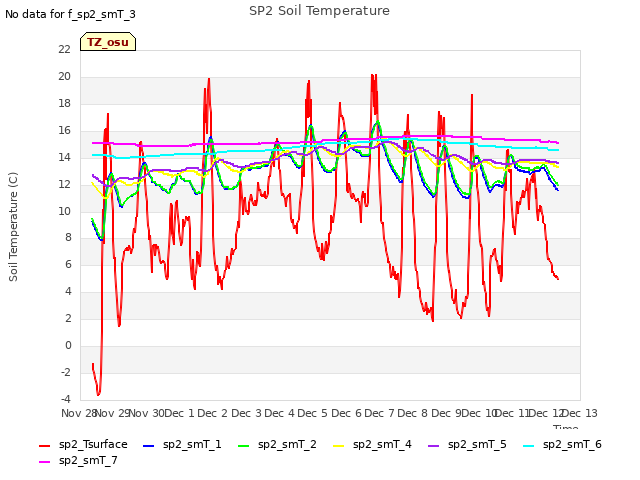Click the magenta sp2_smT_7 legend swatch
The width and height of the screenshot is (640, 480).
click(x=44, y=462)
